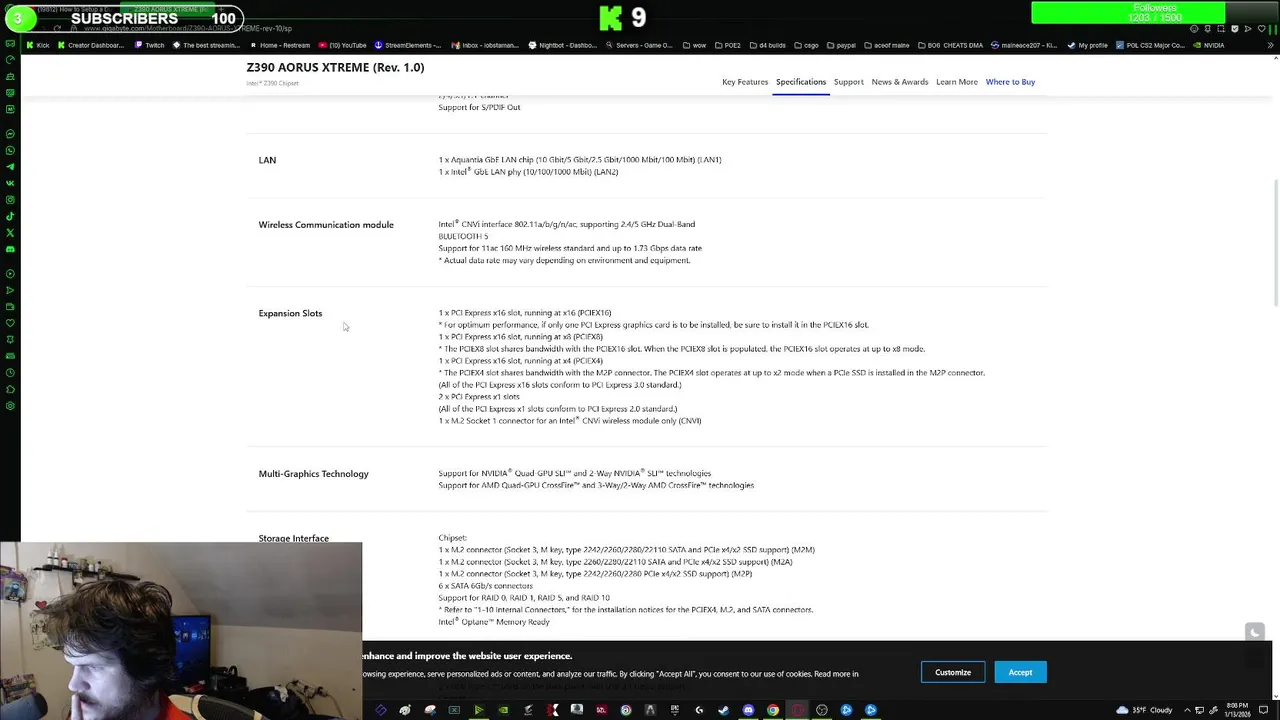This screenshot has height=720, width=1280.
Task: Open Instagram in the sidebar
Action: [x=10, y=199]
